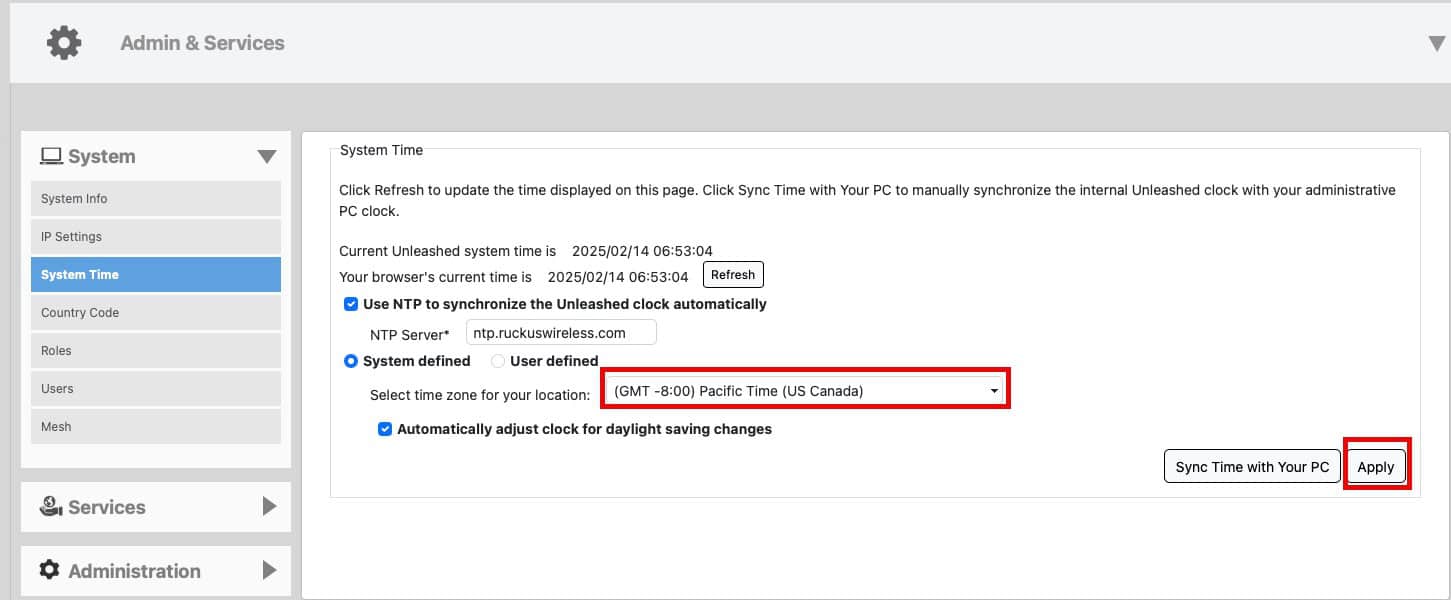
Task: Open System Info in the sidebar
Action: coord(156,198)
